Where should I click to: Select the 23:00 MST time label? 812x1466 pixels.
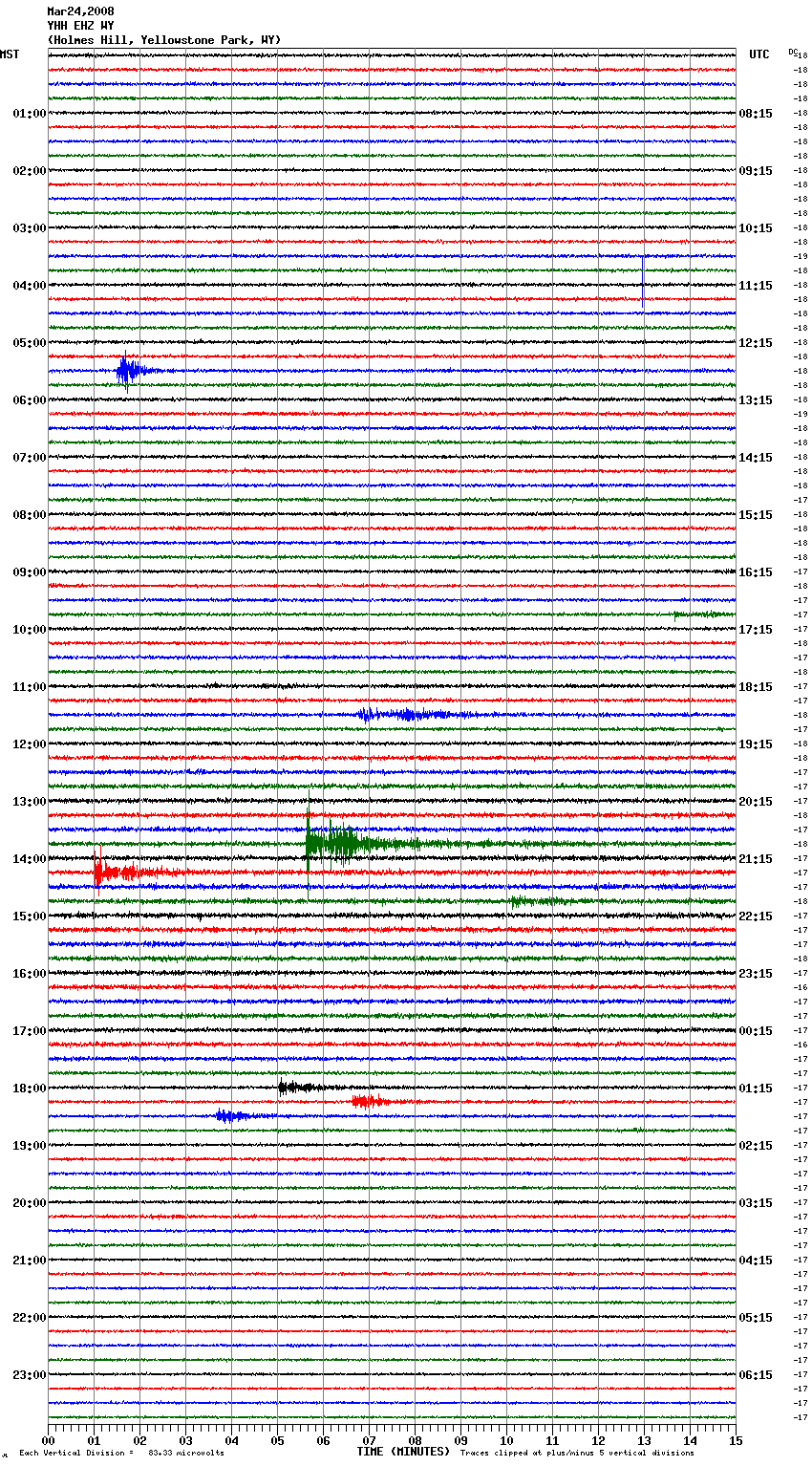pyautogui.click(x=30, y=1375)
